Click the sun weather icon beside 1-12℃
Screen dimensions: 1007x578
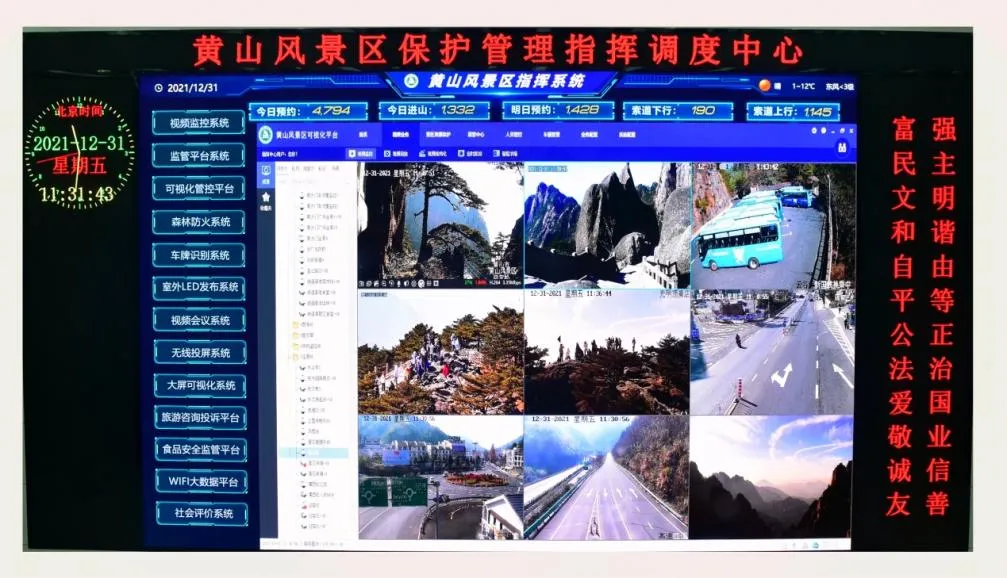click(x=764, y=85)
